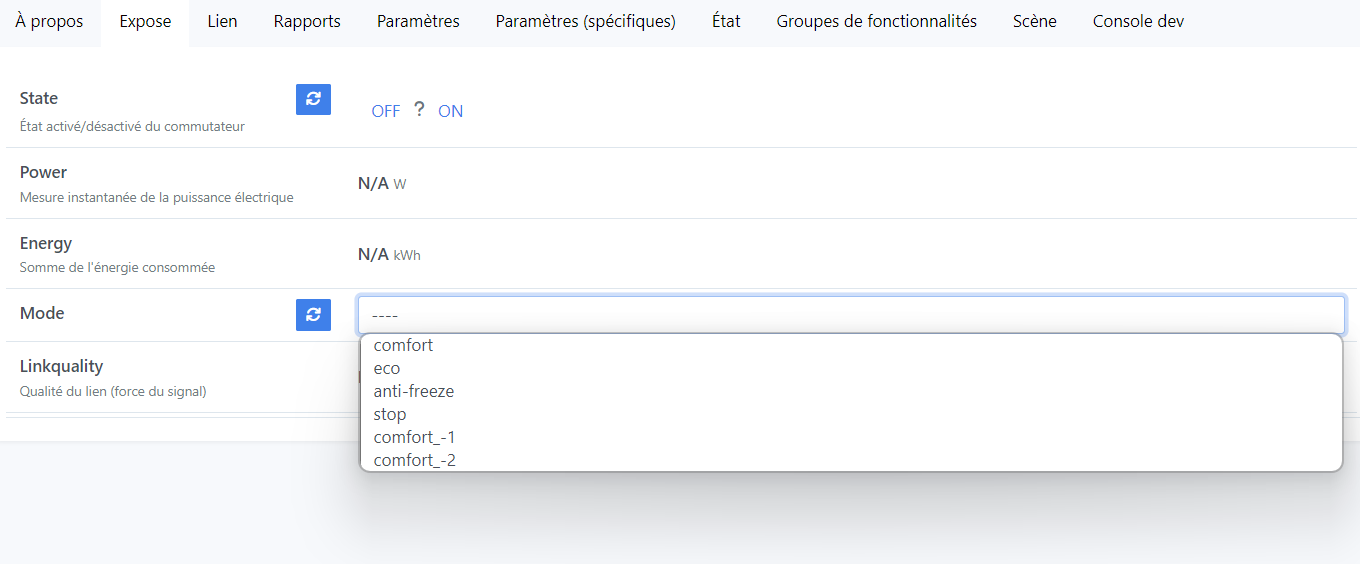Open the Paramètres tab
1360x564 pixels.
click(418, 22)
